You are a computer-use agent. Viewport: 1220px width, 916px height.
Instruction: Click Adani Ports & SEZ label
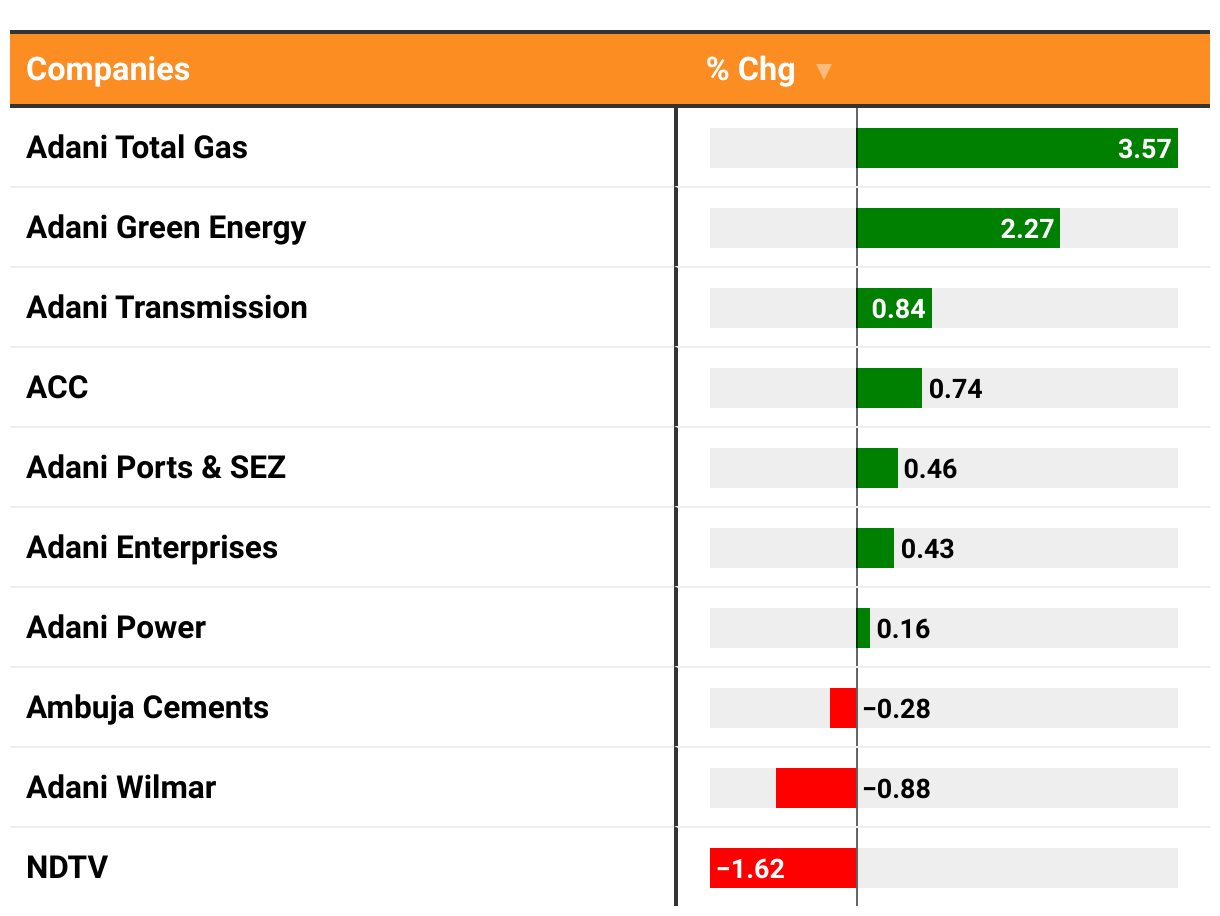[x=156, y=467]
